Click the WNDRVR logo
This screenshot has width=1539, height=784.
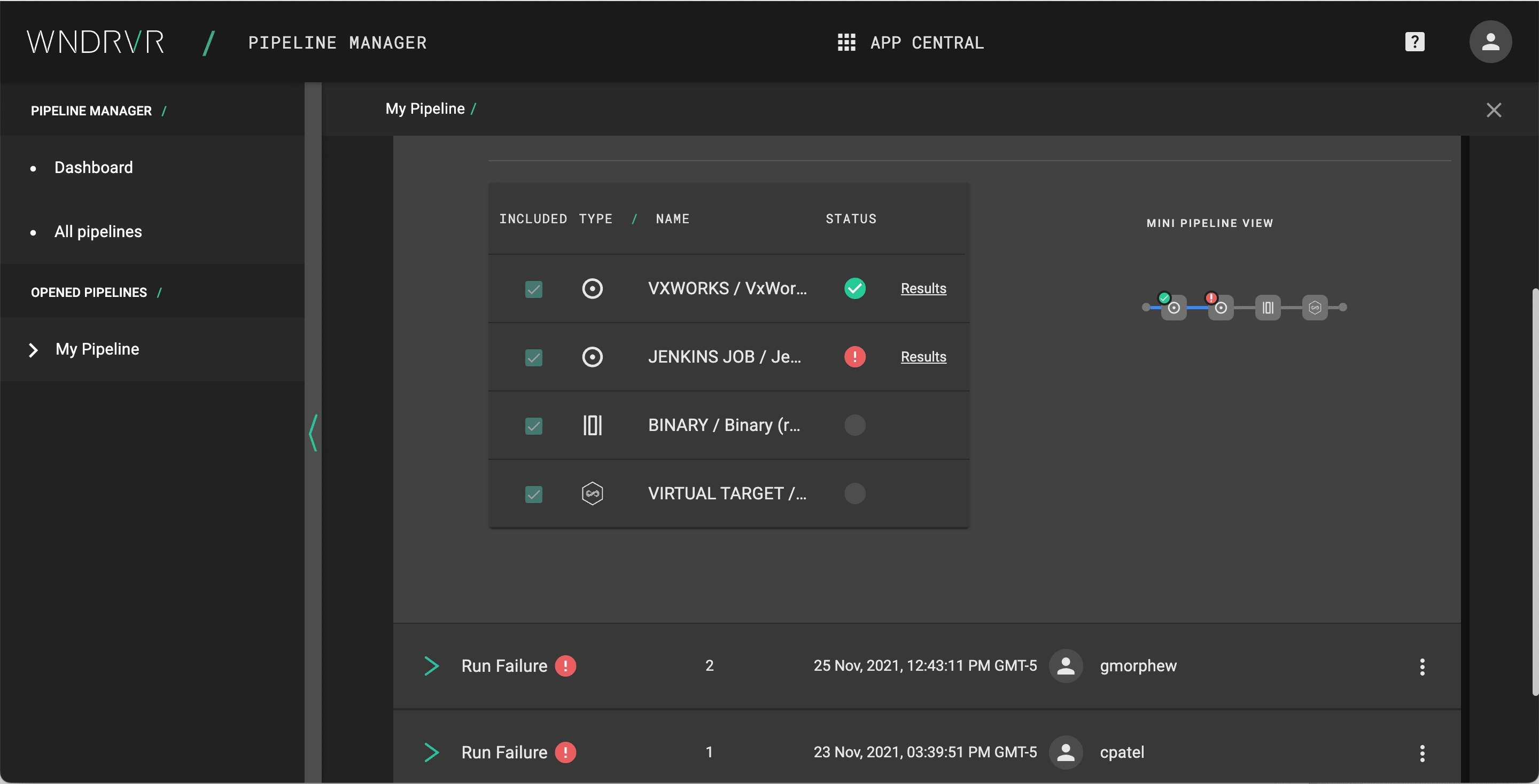tap(96, 42)
